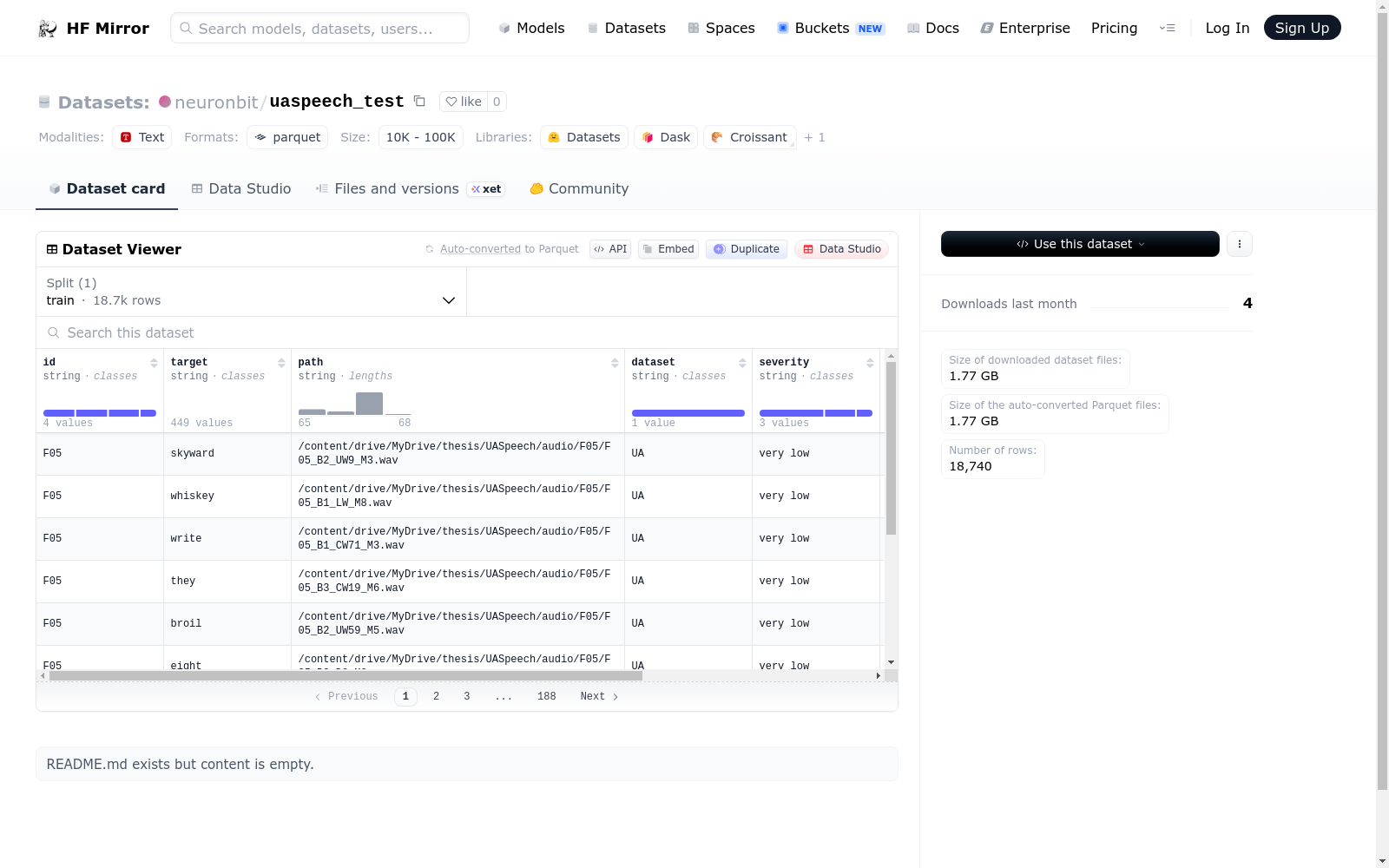Click the neuronbit avatar icon
This screenshot has height=868, width=1389.
point(165,102)
